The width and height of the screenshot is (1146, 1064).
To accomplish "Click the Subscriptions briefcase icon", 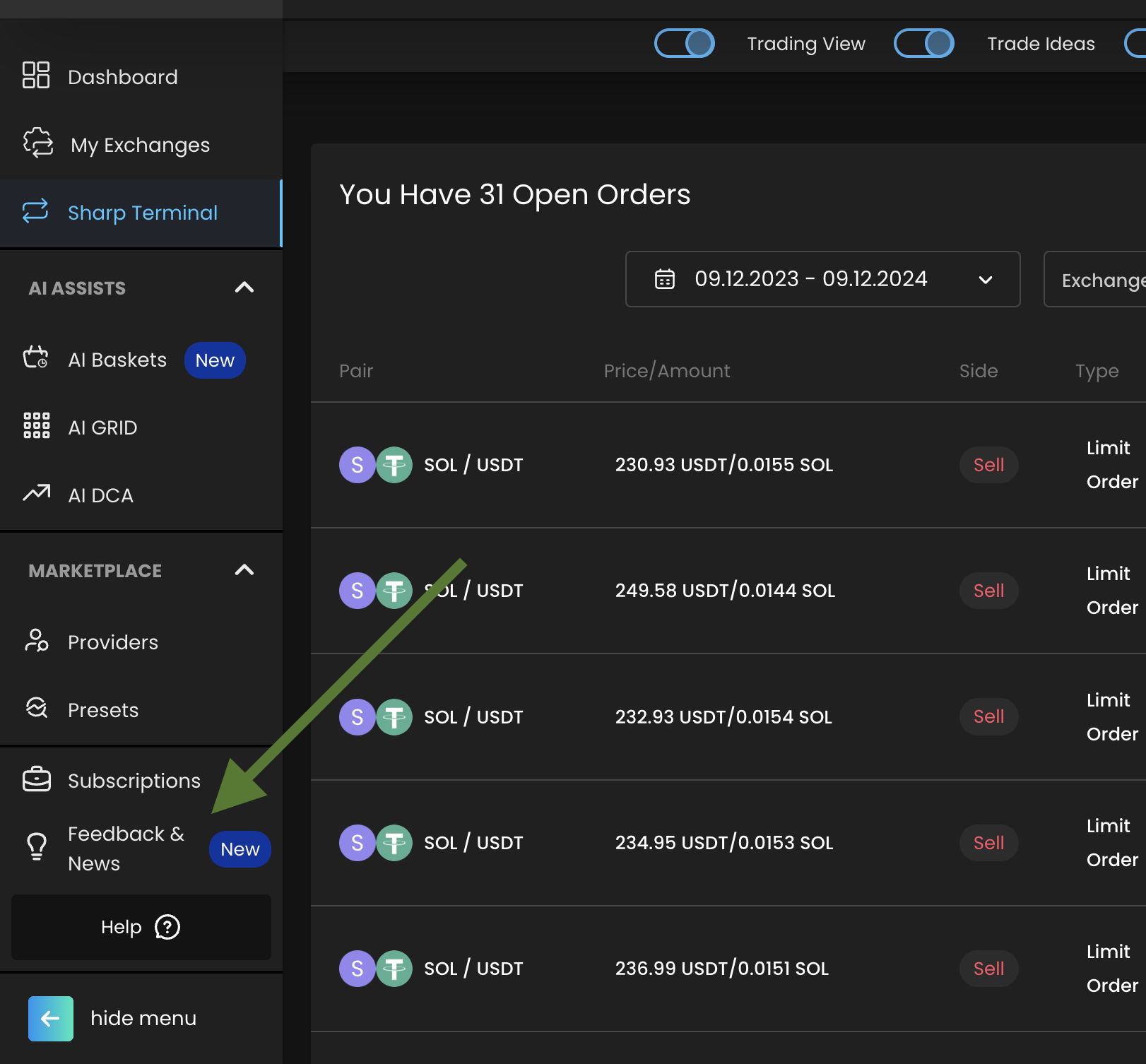I will coord(37,779).
